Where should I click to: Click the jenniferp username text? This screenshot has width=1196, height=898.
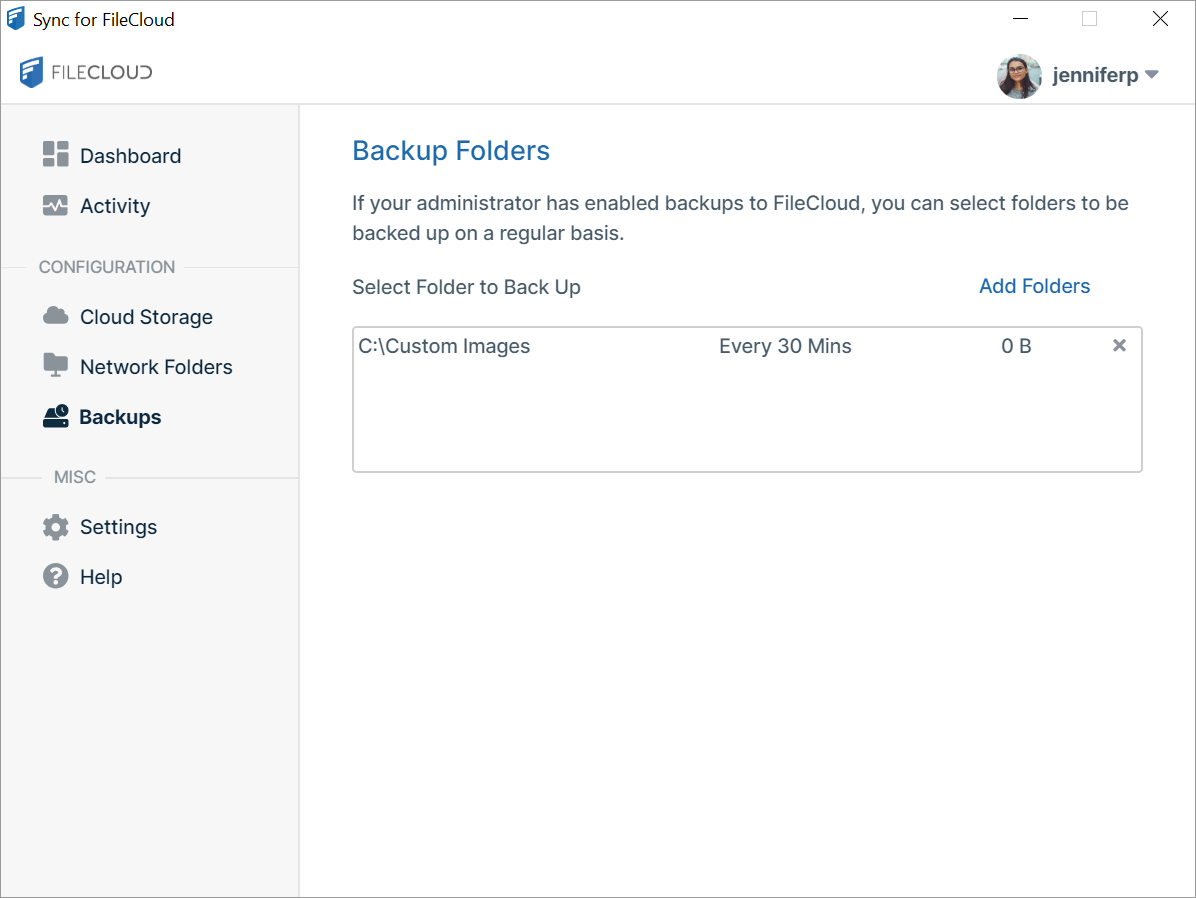[x=1095, y=76]
